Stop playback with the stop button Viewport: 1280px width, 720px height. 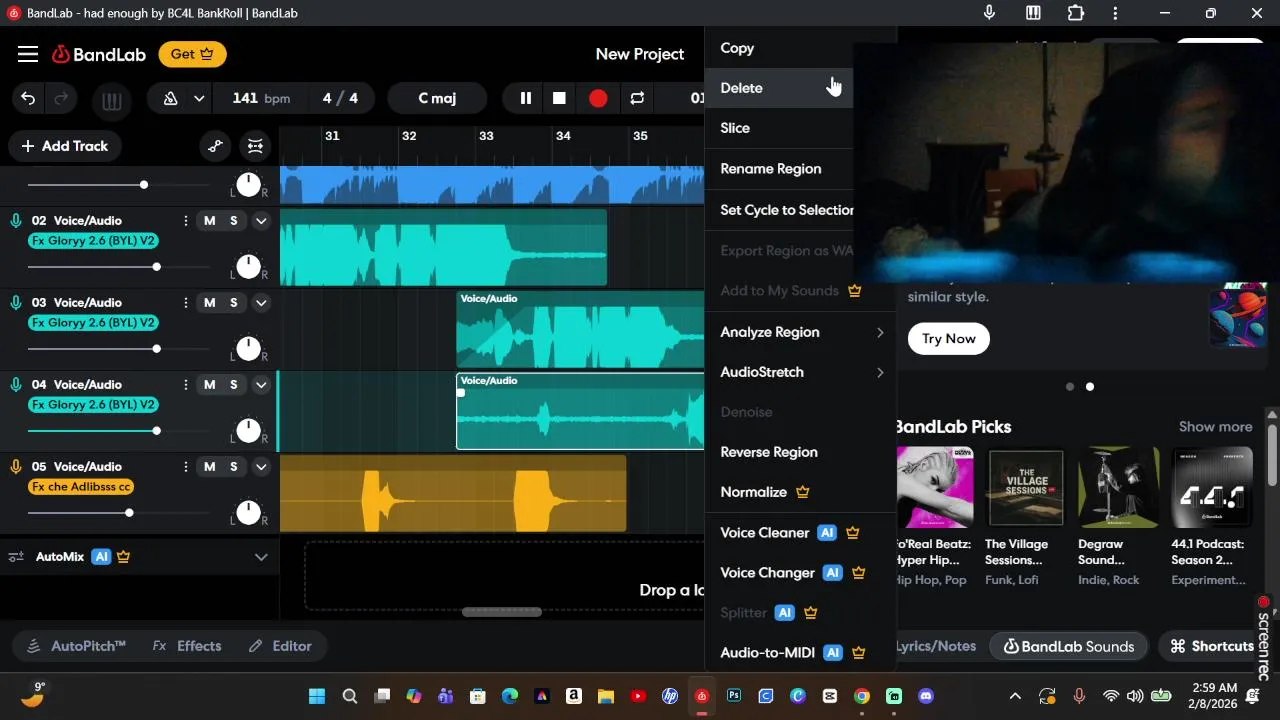[x=560, y=98]
